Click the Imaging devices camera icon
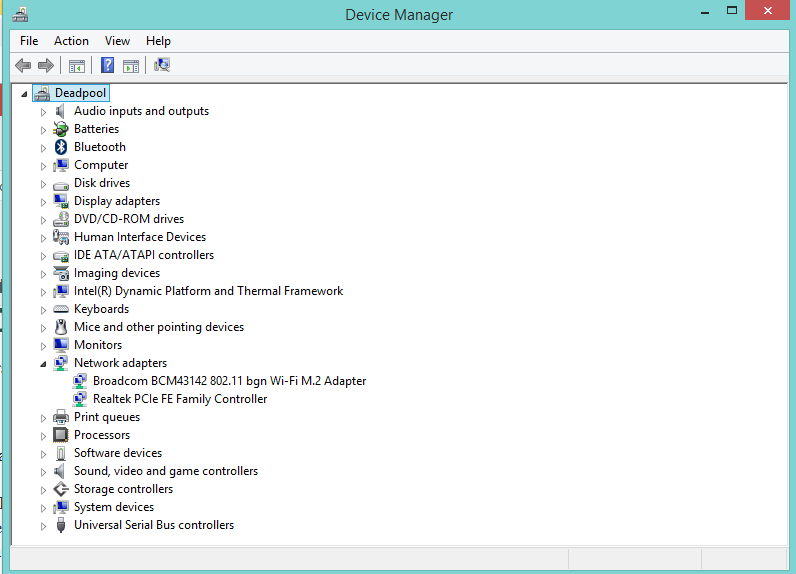Screen dimensions: 796x574 61,274
